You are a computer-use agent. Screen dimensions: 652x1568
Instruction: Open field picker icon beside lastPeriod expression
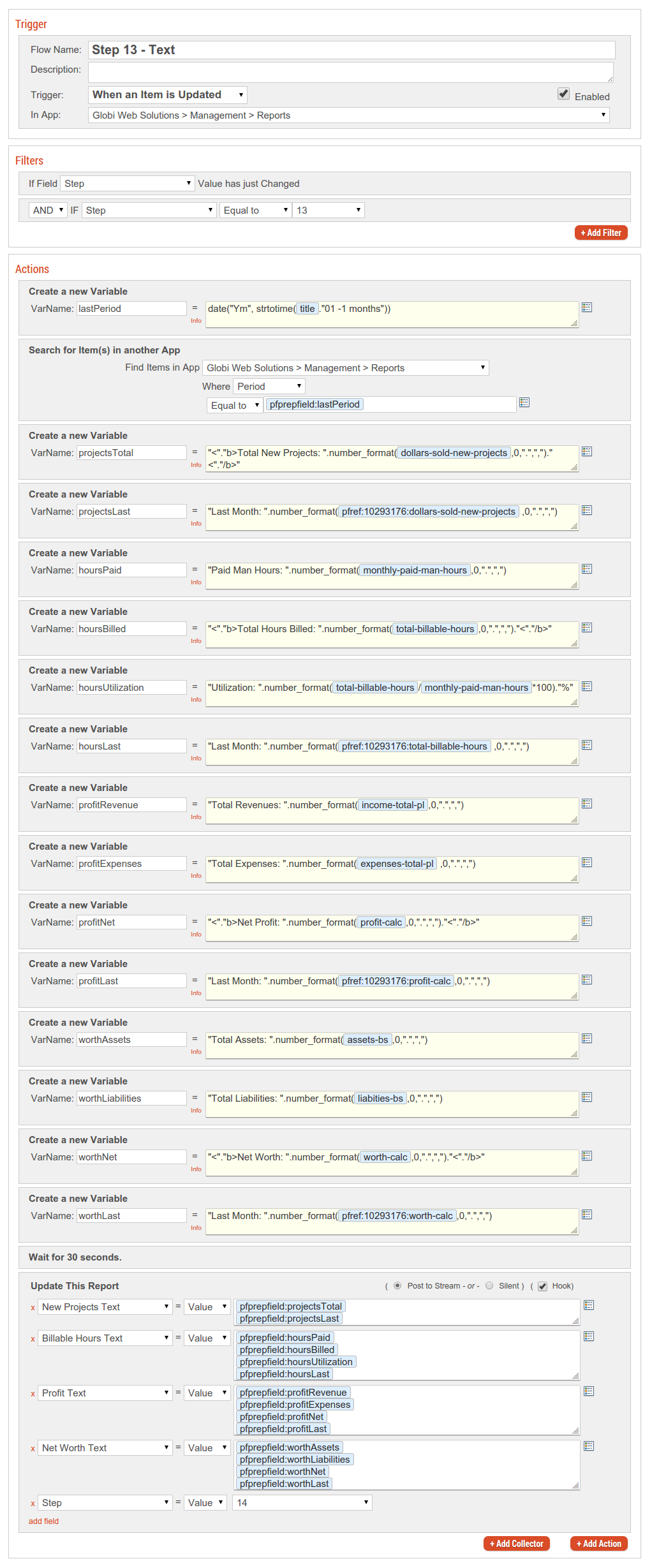[x=587, y=307]
